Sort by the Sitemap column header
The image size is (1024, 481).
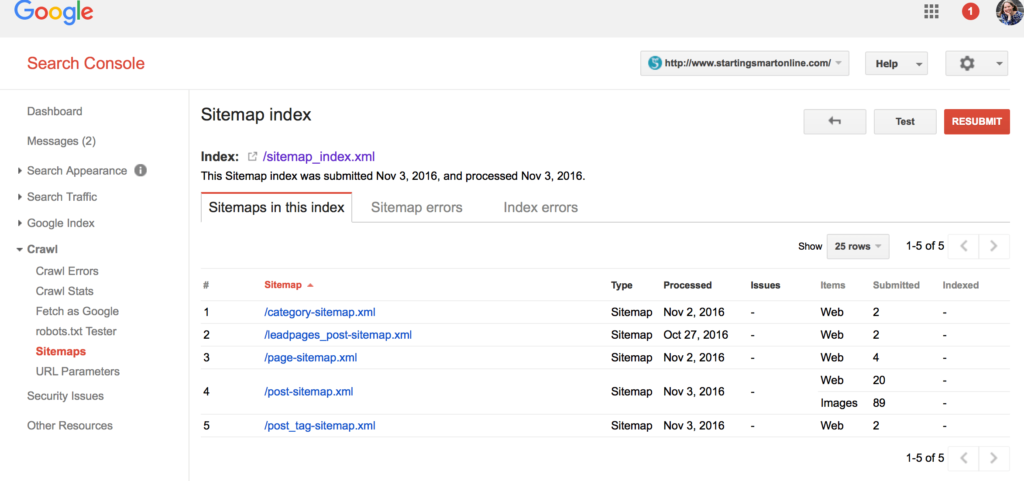(x=283, y=285)
